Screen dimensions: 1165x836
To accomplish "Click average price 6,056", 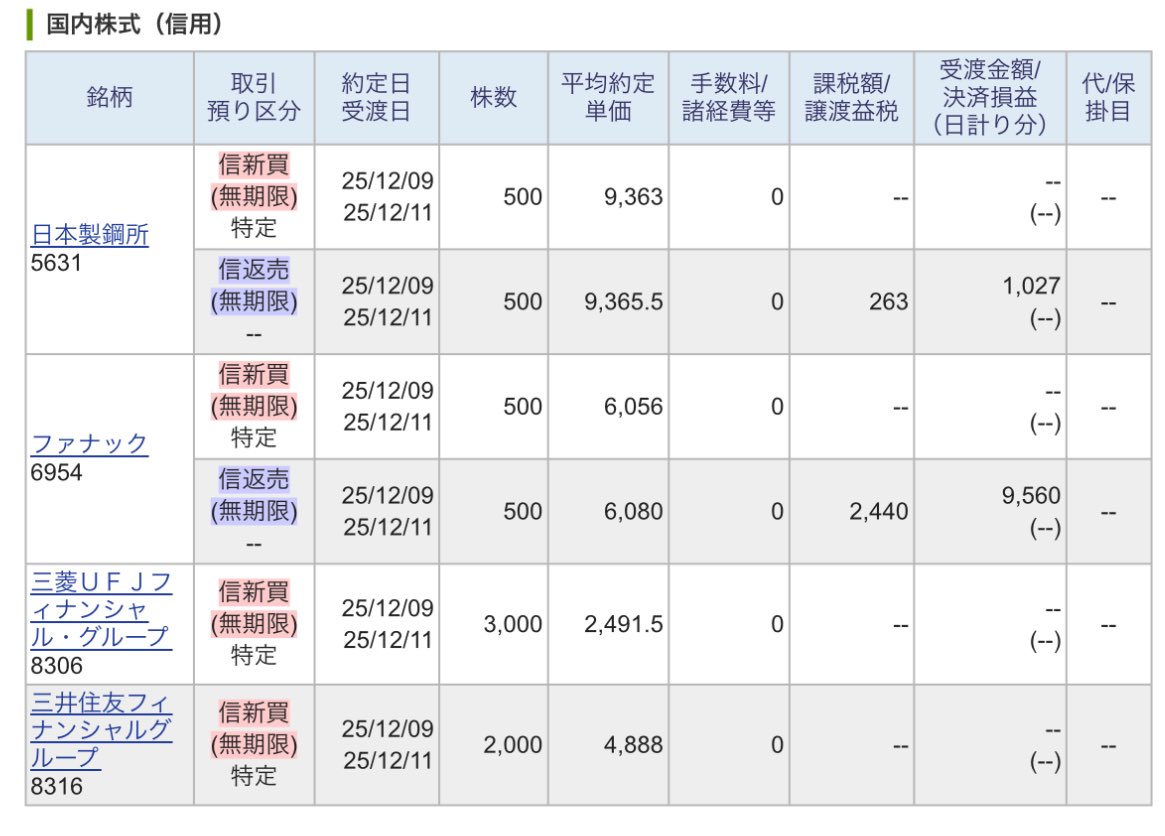I will tap(633, 406).
